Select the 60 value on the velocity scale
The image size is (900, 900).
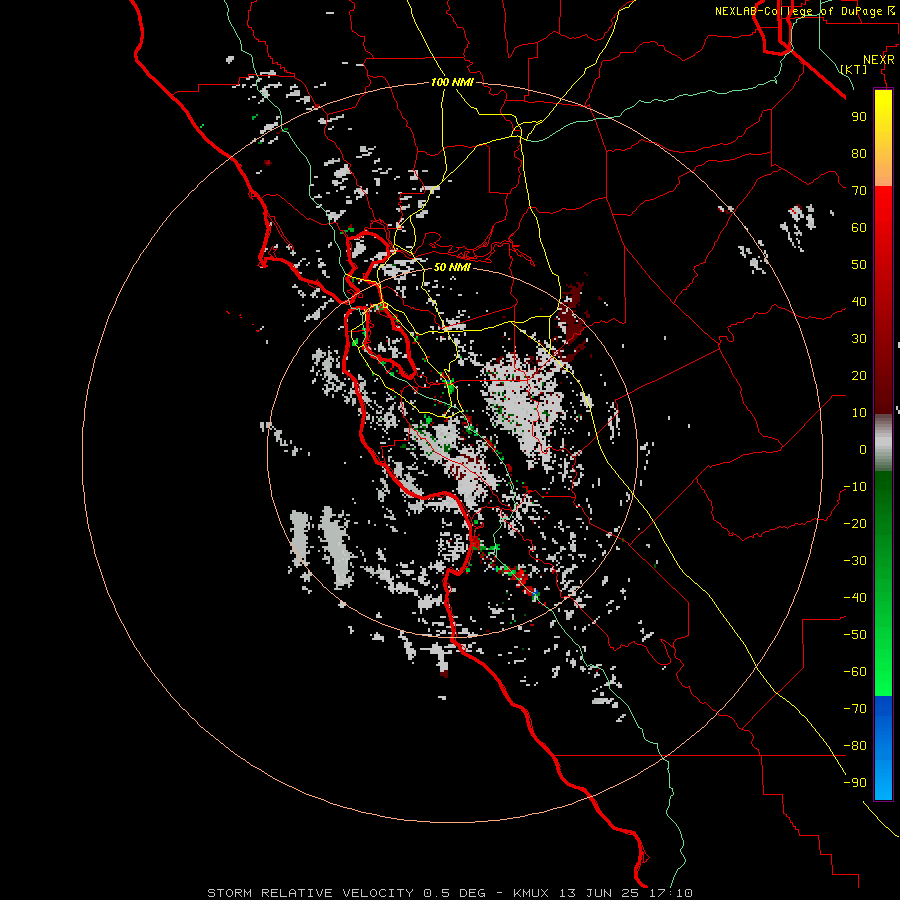coord(859,227)
